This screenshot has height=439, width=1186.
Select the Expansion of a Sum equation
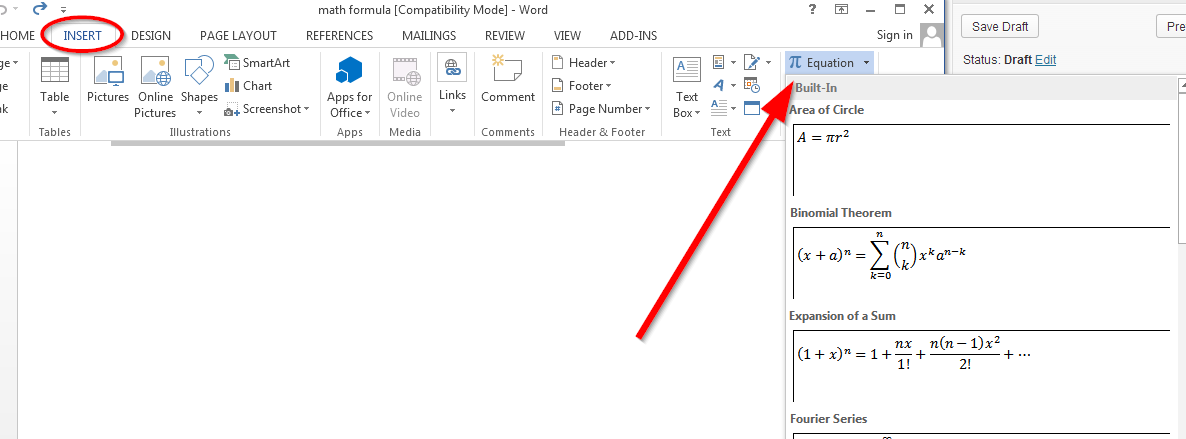981,366
